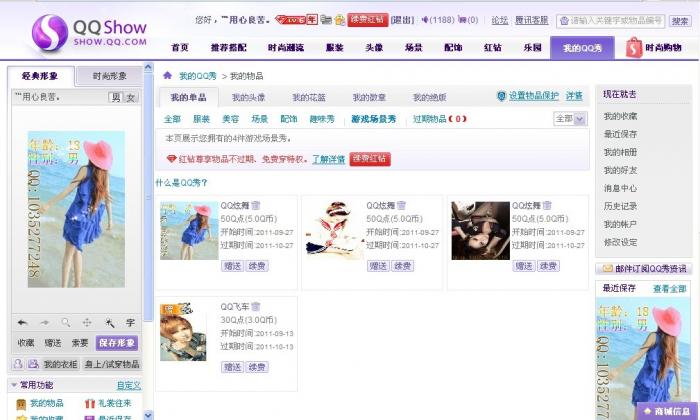Click the envelope icon beside 邮件订阅QQ秀资讯
The height and width of the screenshot is (420, 700).
click(608, 269)
